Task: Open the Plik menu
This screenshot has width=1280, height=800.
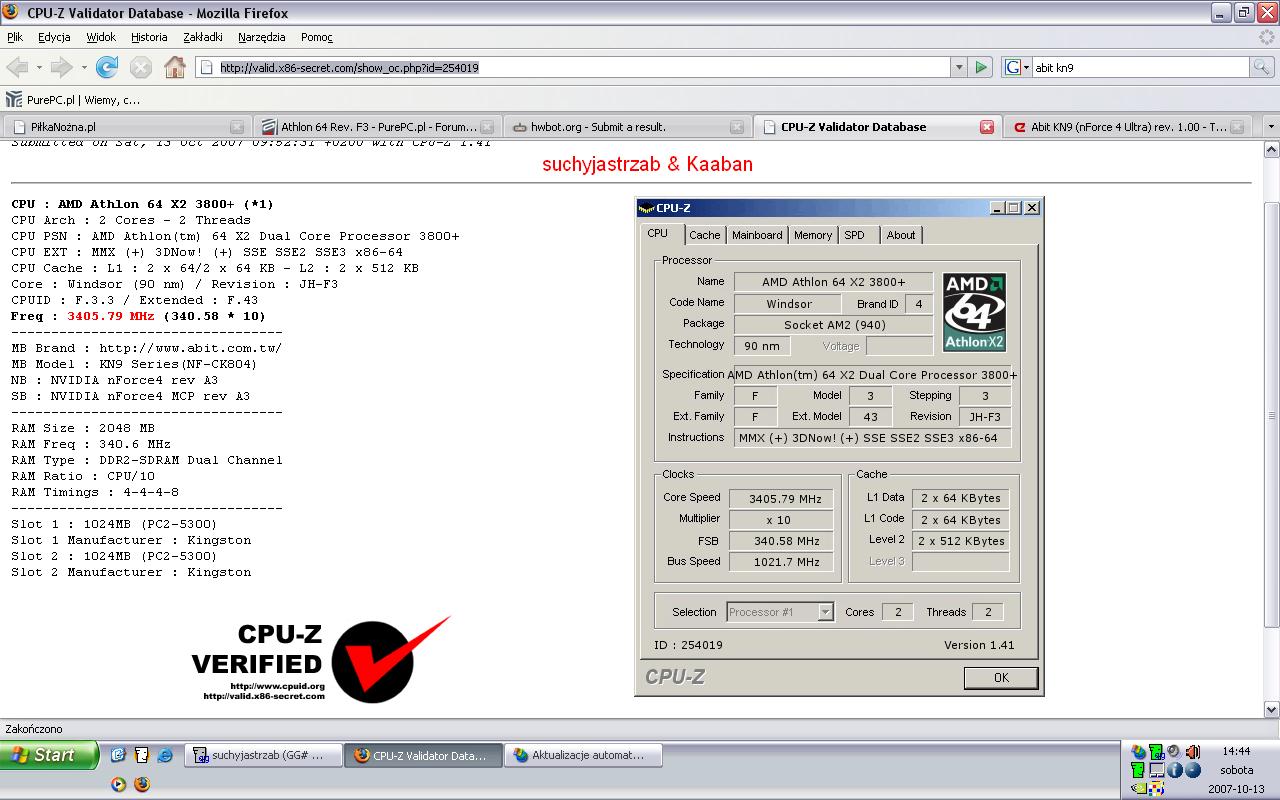Action: click(x=15, y=37)
